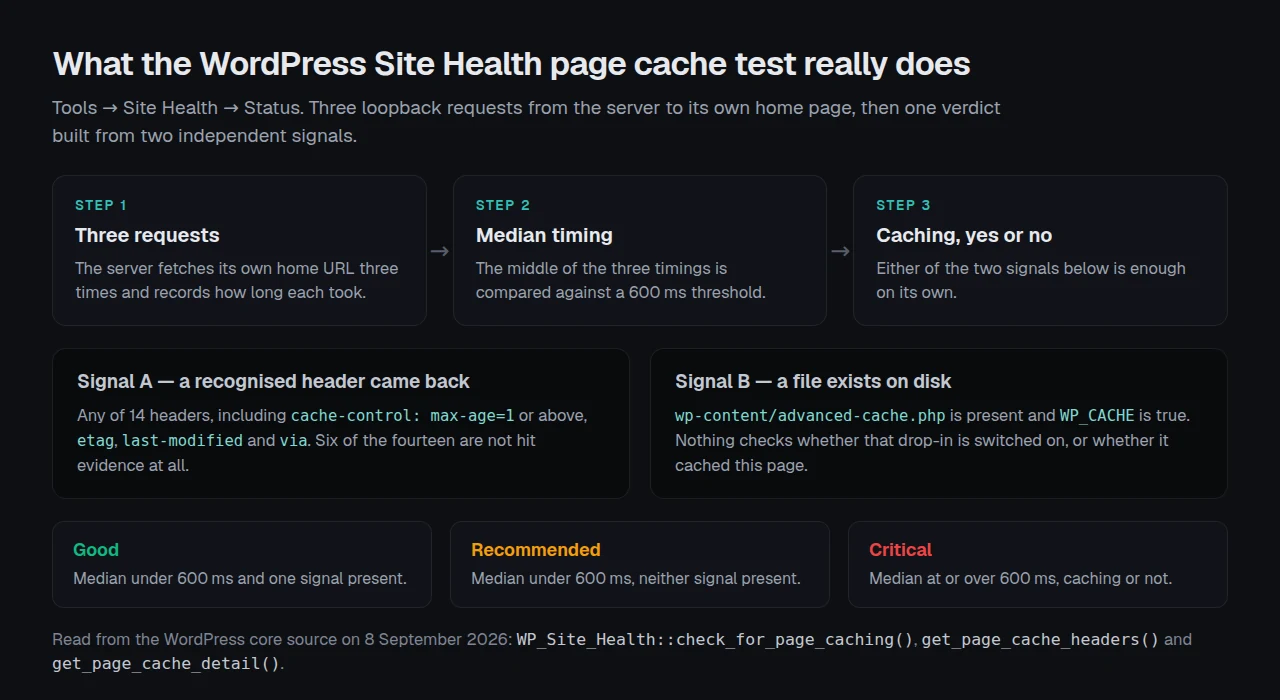Click the red 'Critical' verdict label
The image size is (1280, 700).
tap(900, 549)
